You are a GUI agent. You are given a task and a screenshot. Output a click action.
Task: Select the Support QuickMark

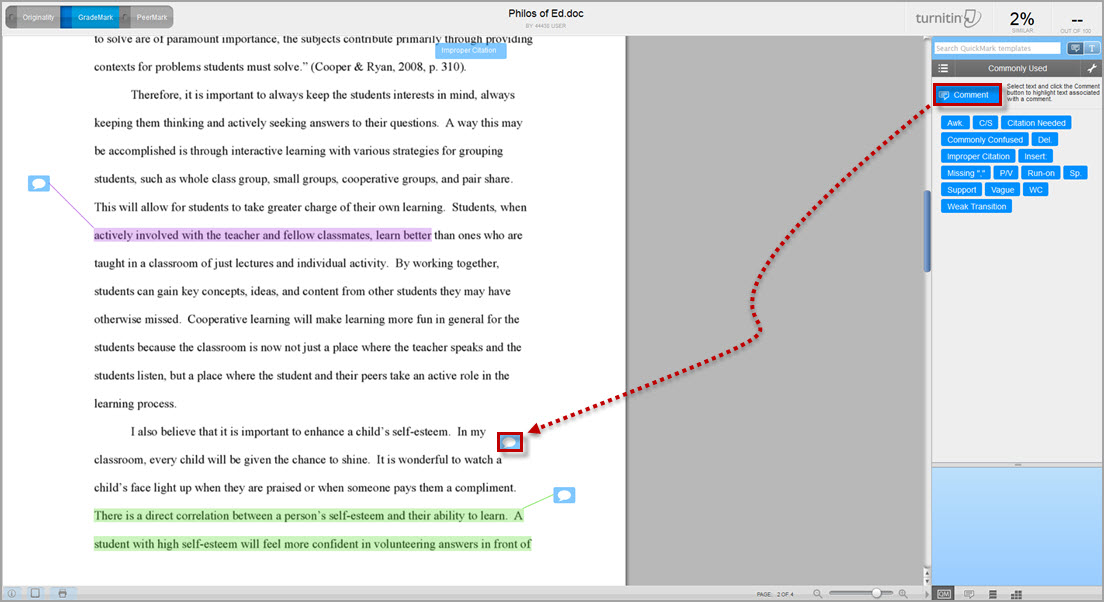tap(961, 189)
